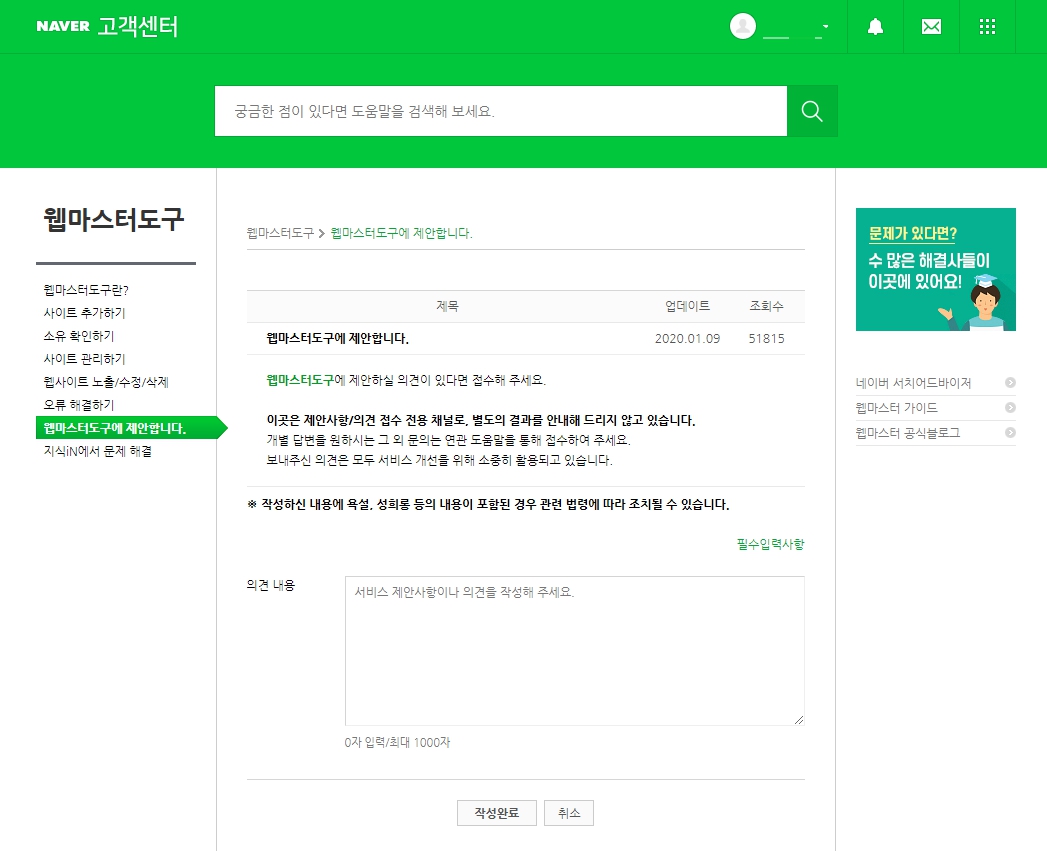Open the 고객센터 home link
Image resolution: width=1047 pixels, height=851 pixels.
138,27
